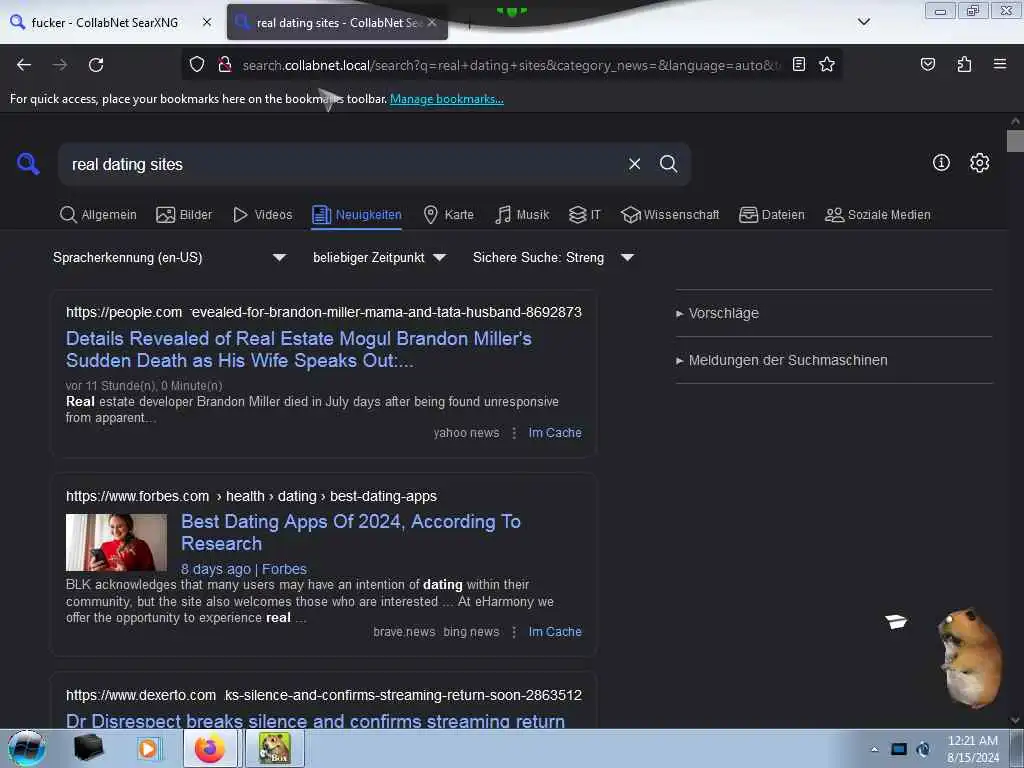Click the SearXNG magnifier logo
The image size is (1024, 768).
pyautogui.click(x=28, y=163)
